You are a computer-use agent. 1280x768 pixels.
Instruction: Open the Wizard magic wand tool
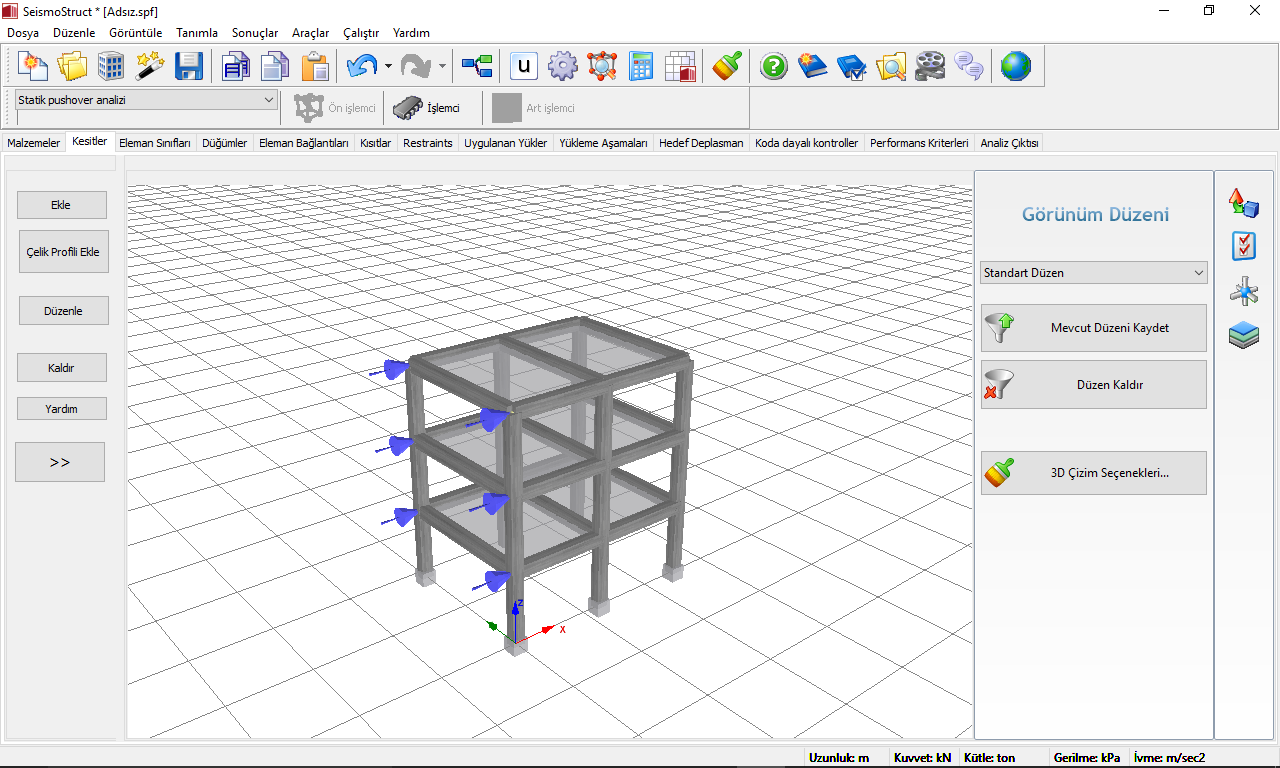[x=150, y=66]
